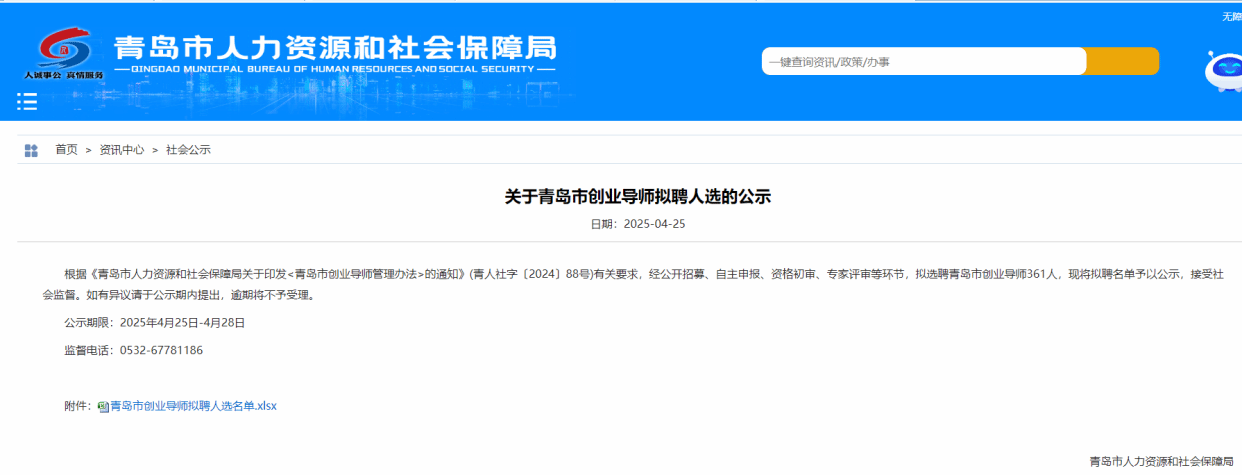Go to 首页 in the breadcrumb
The image size is (1242, 475).
66,150
